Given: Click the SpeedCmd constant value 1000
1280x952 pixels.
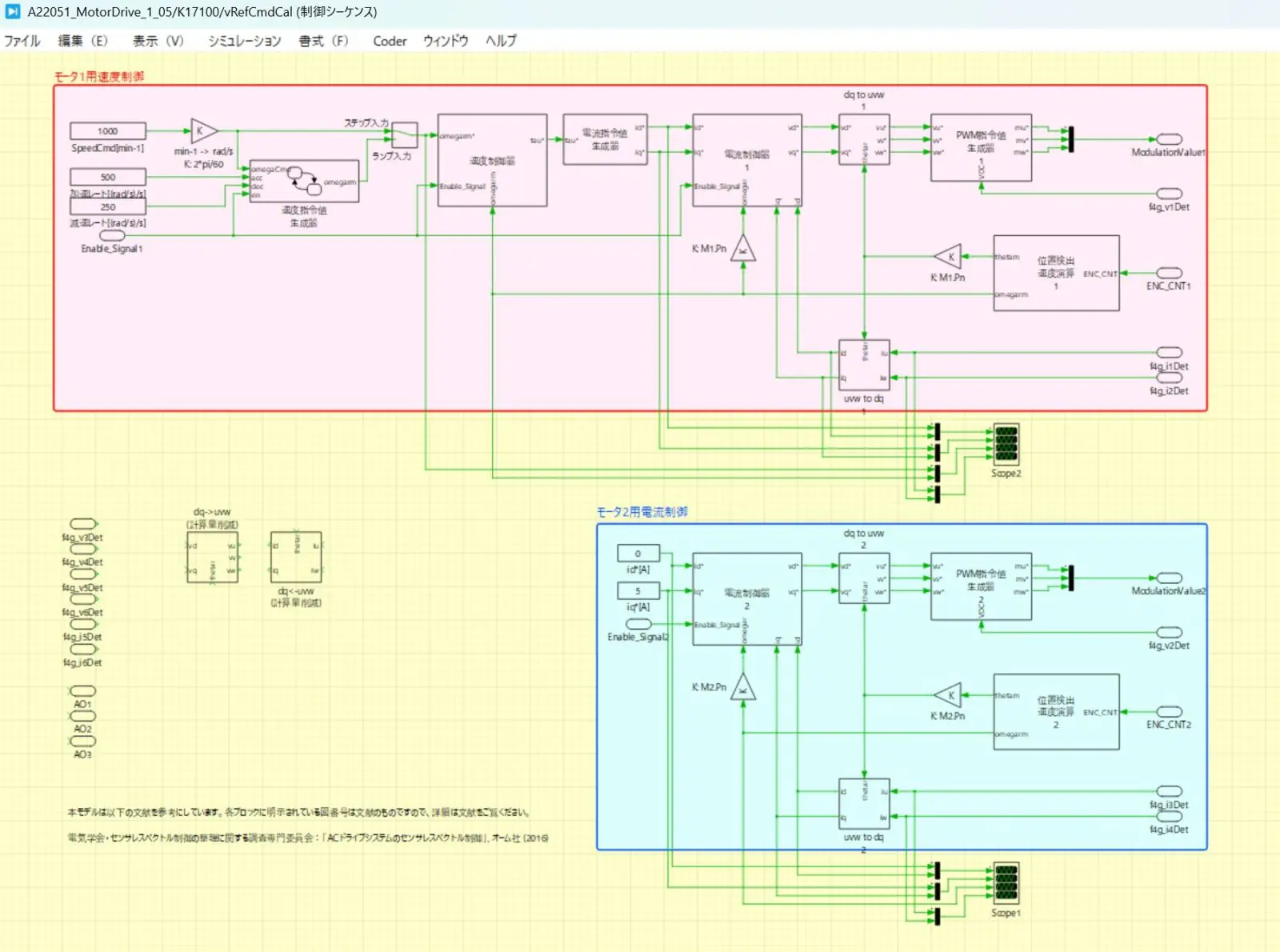Looking at the screenshot, I should (108, 131).
